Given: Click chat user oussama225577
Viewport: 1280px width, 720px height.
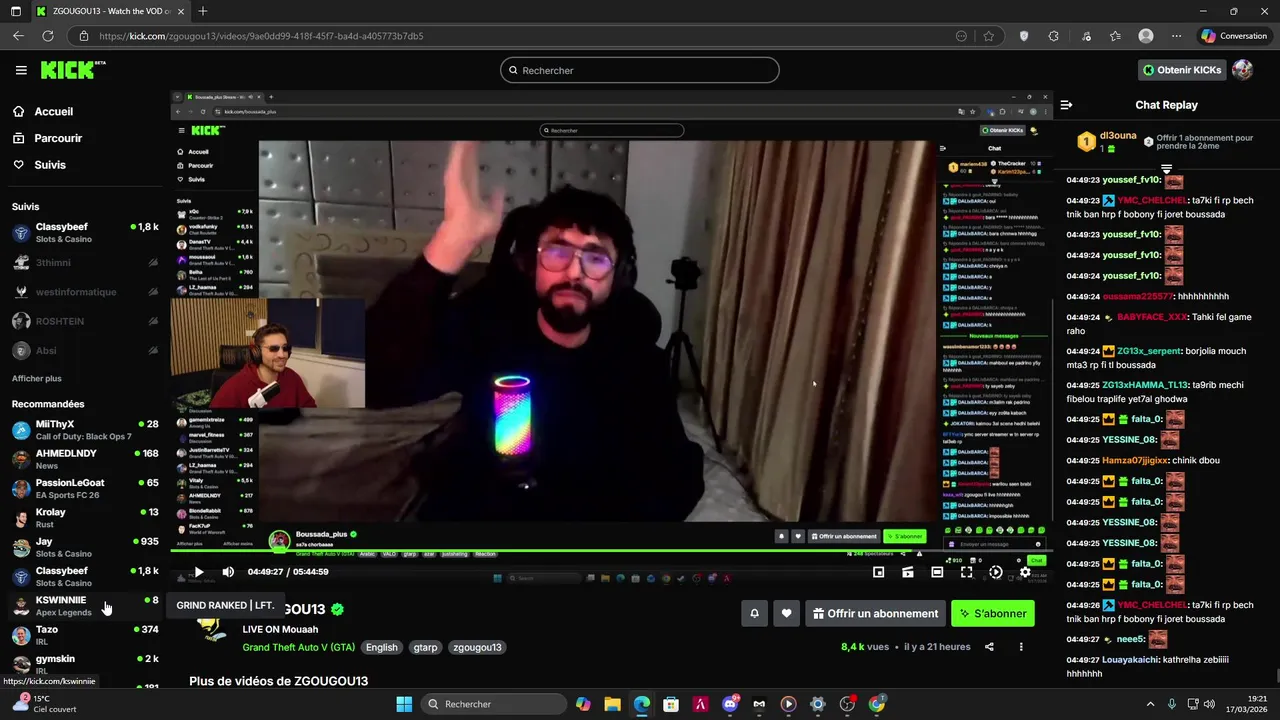Looking at the screenshot, I should (x=1137, y=296).
